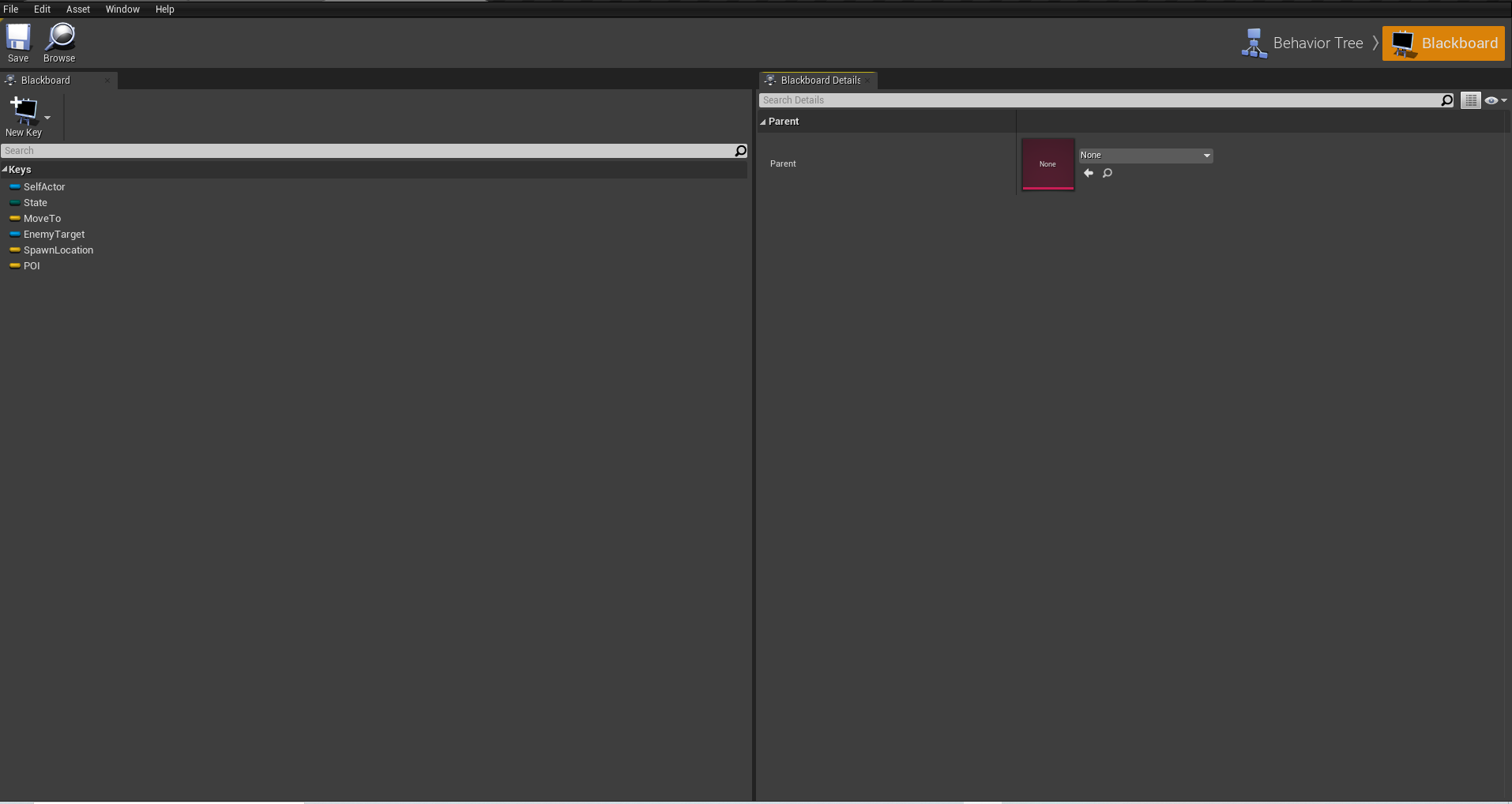Collapse the Keys category
1512x804 pixels.
[5, 170]
